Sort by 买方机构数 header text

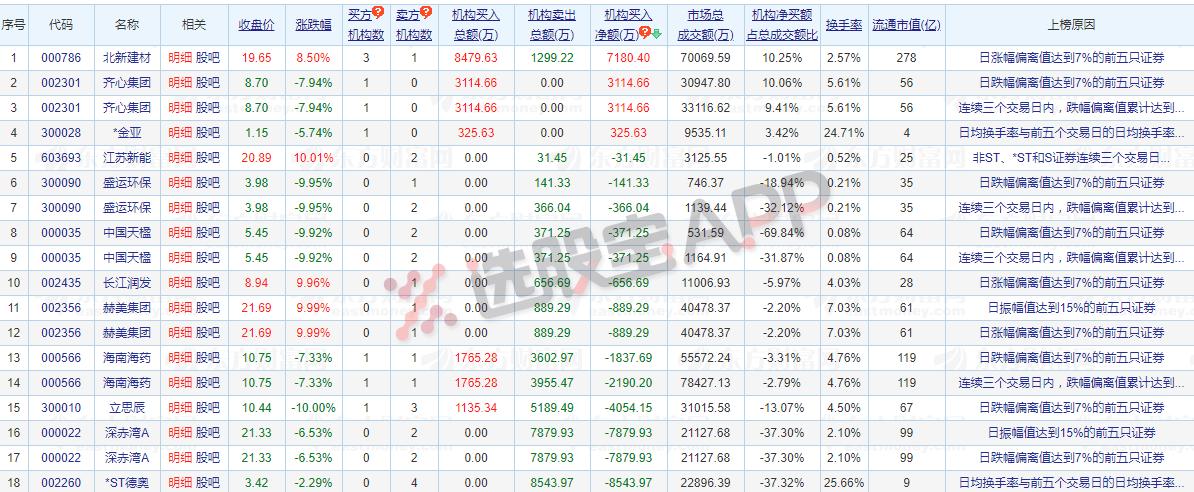pos(366,24)
